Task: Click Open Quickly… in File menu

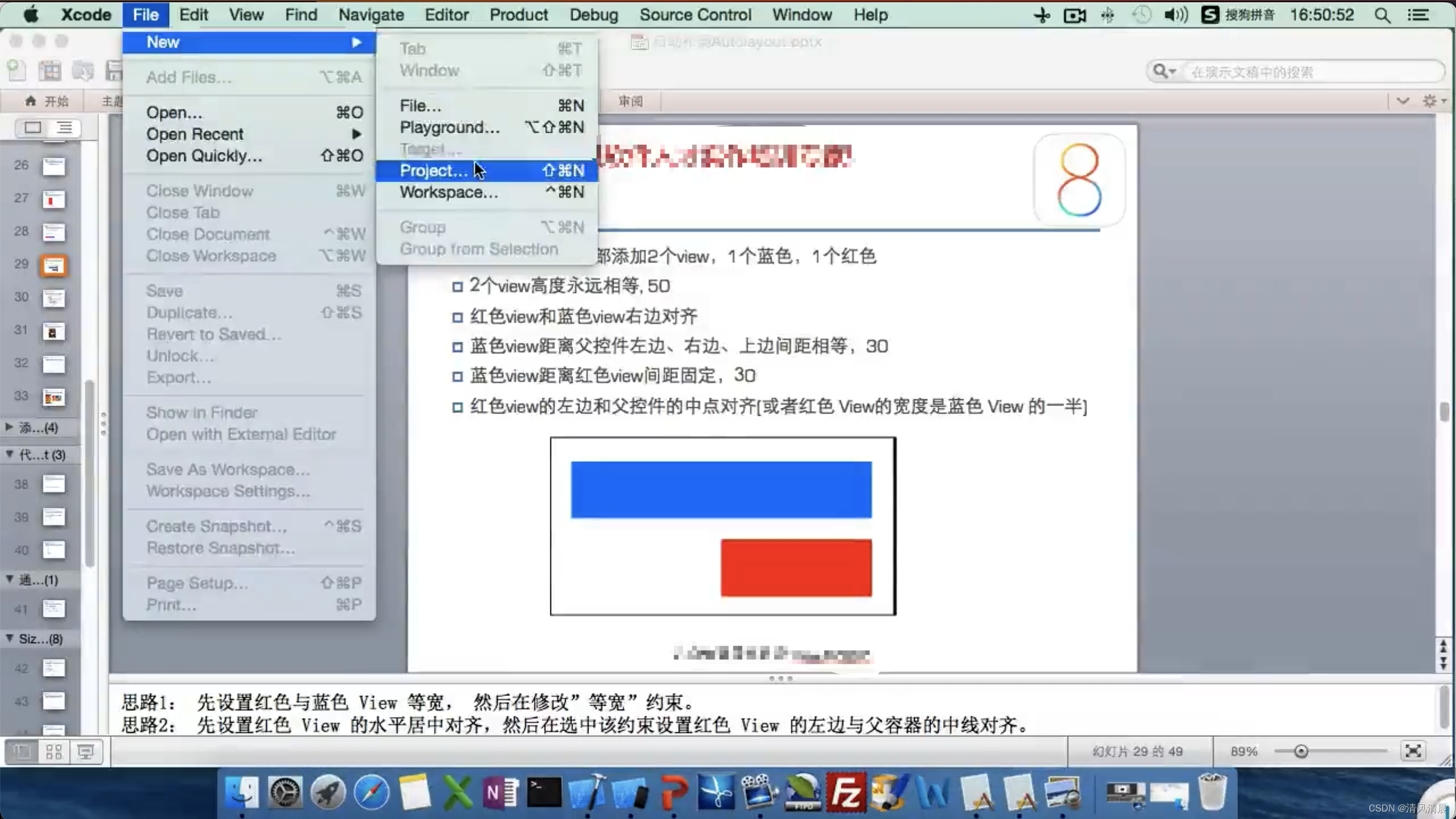Action: (204, 155)
